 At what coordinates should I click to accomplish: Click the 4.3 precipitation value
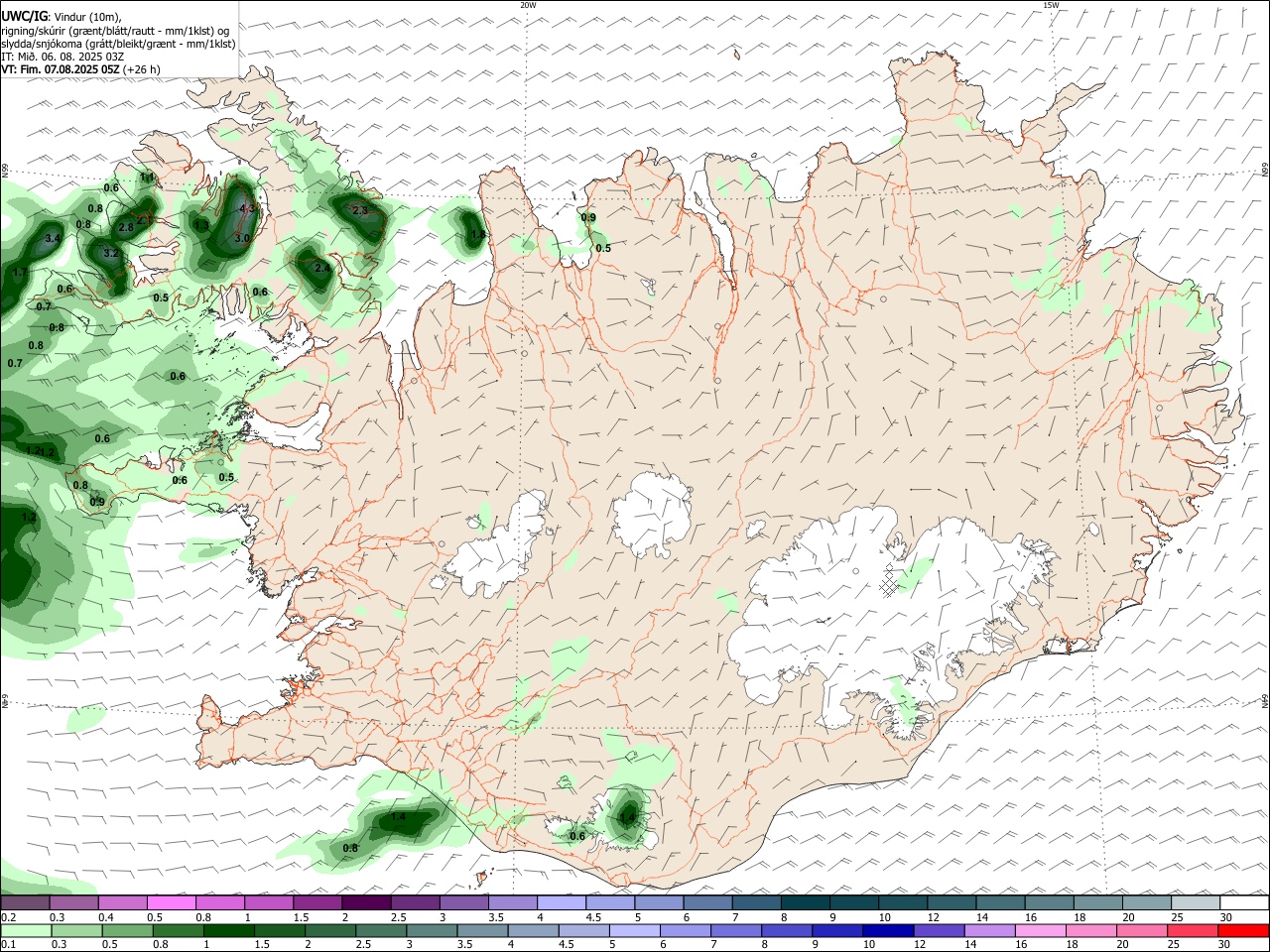[247, 209]
